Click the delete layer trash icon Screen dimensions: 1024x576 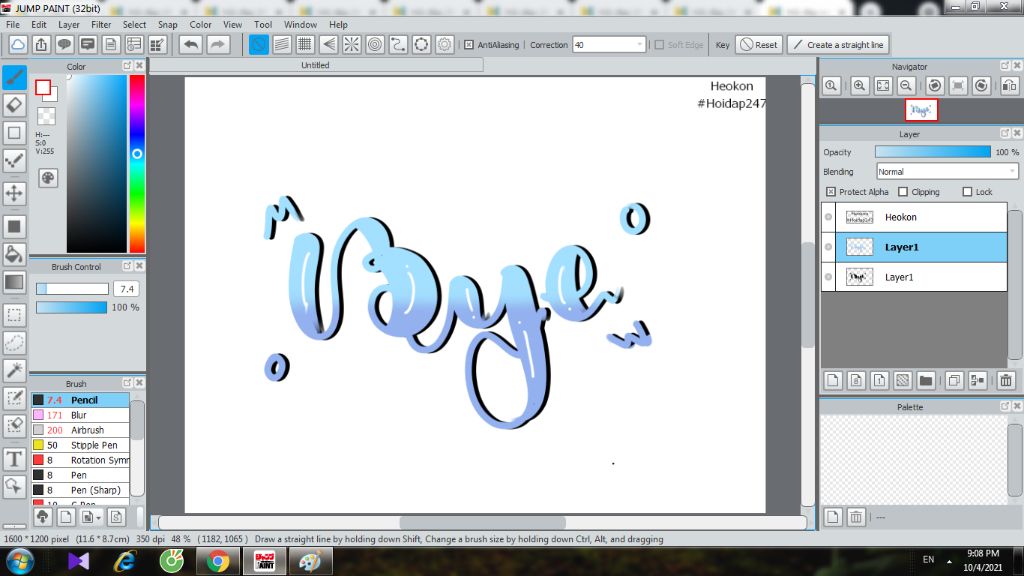(x=1006, y=380)
